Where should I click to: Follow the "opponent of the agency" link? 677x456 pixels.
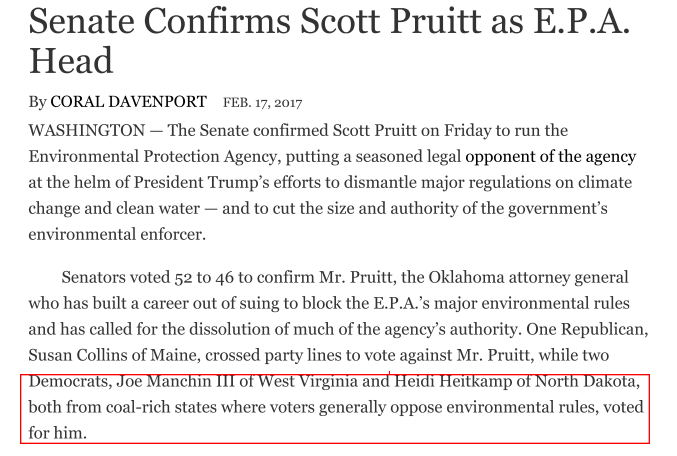click(550, 157)
